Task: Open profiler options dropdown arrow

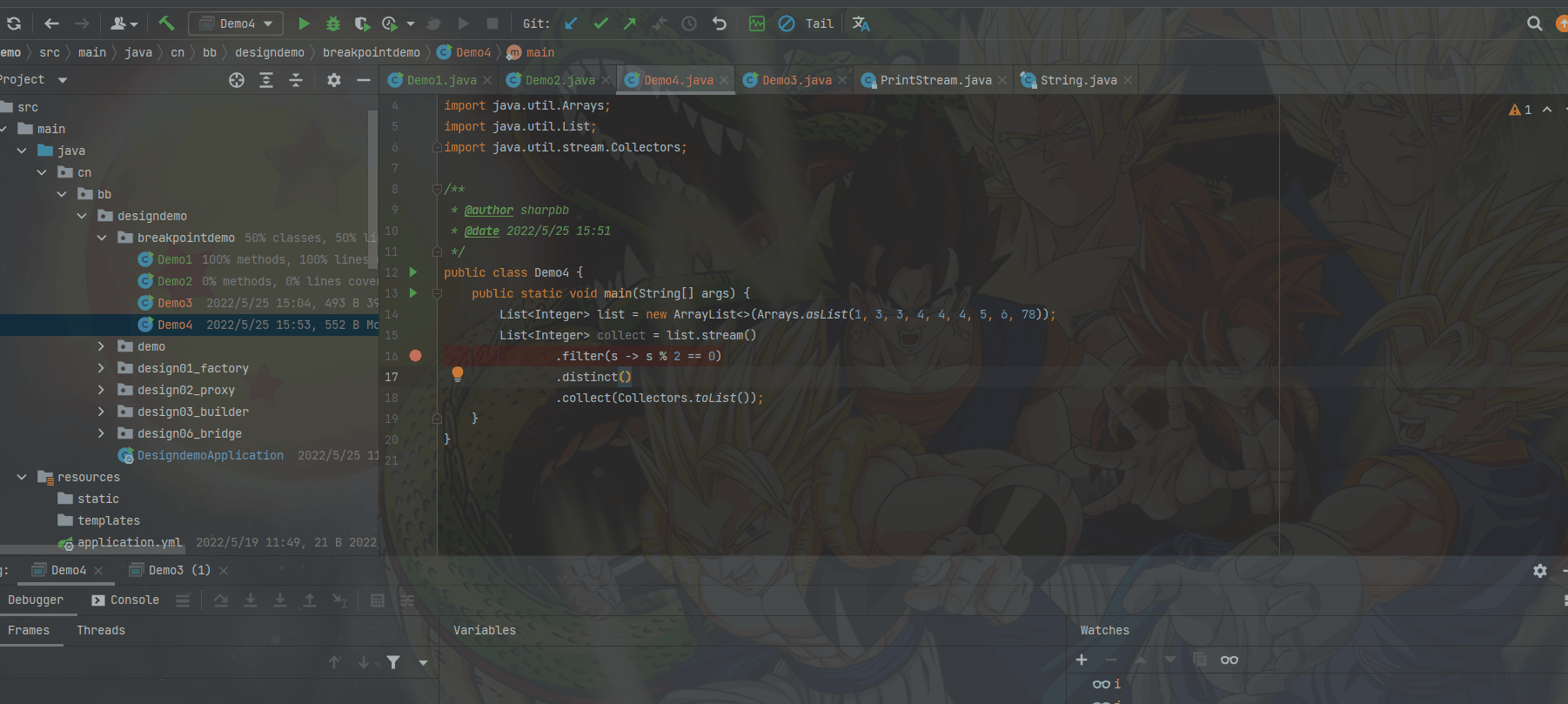Action: [411, 24]
